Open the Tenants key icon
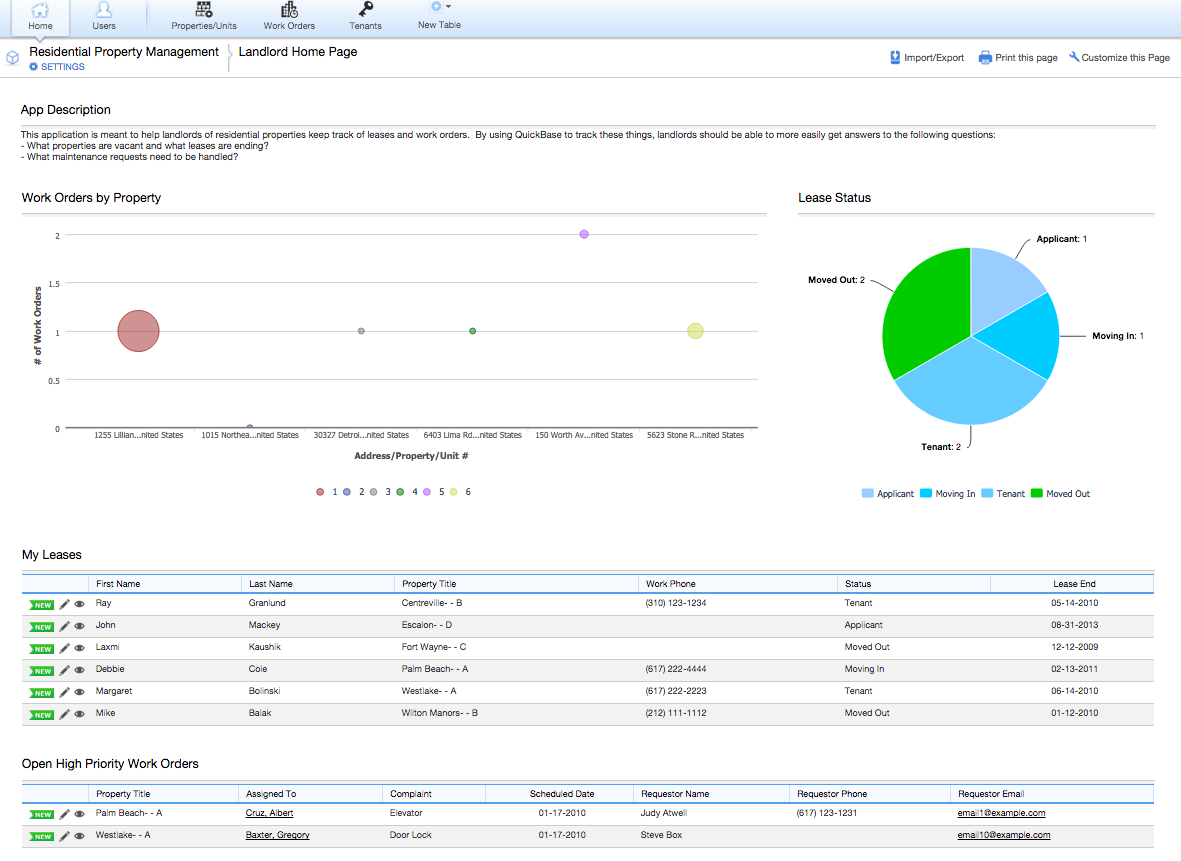 (365, 10)
